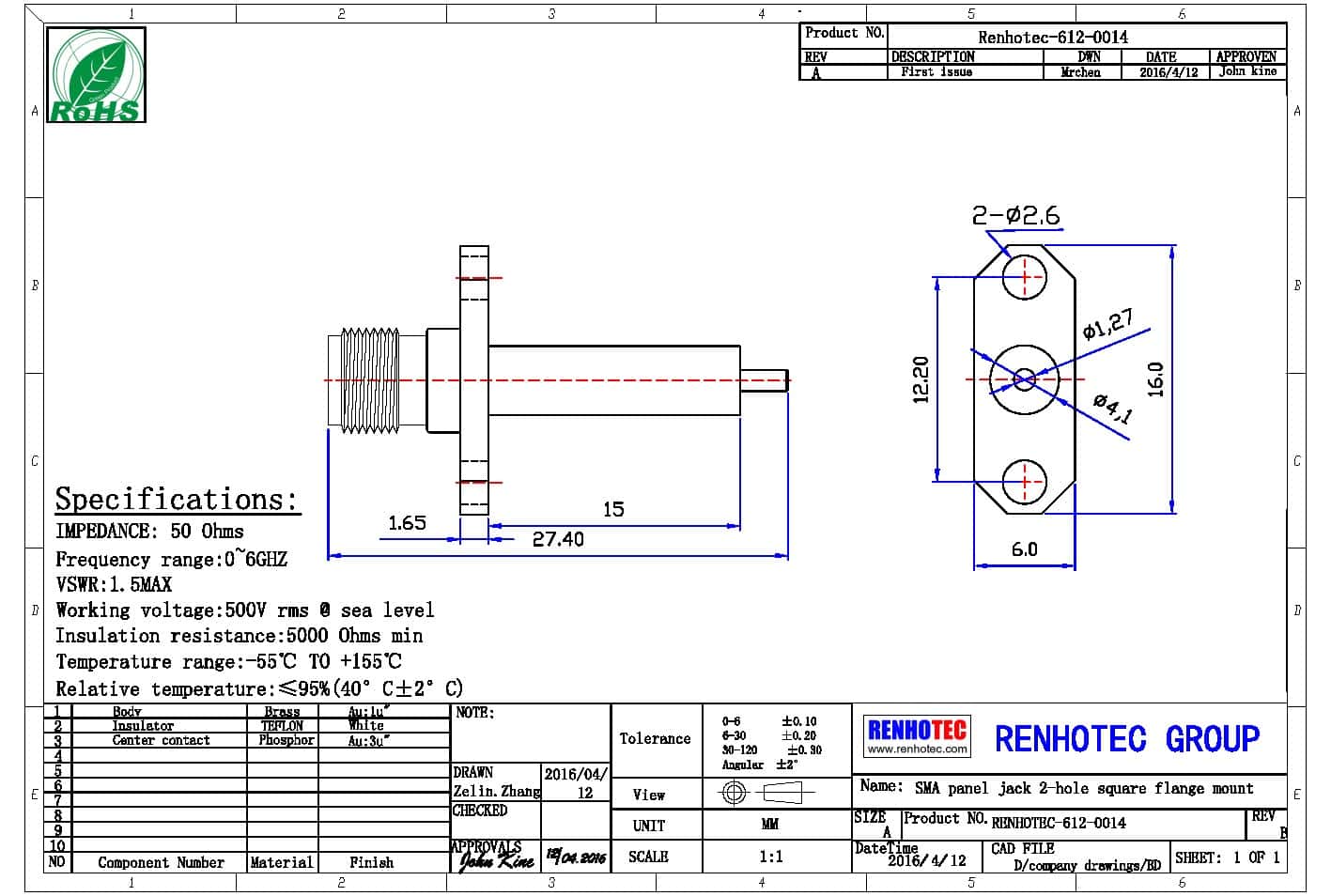Image resolution: width=1331 pixels, height=896 pixels.
Task: Select the Renhotec-612-0014 product number at top
Action: (1053, 38)
